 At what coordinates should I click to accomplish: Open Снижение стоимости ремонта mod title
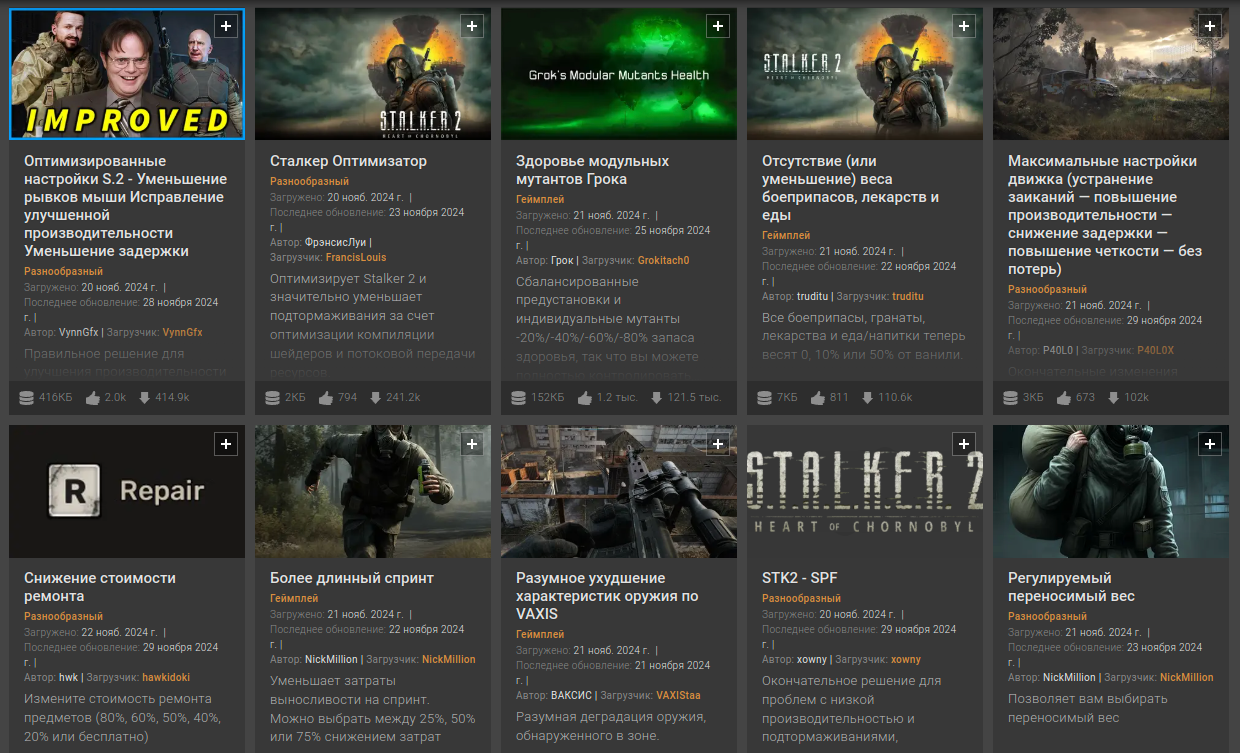[100, 587]
